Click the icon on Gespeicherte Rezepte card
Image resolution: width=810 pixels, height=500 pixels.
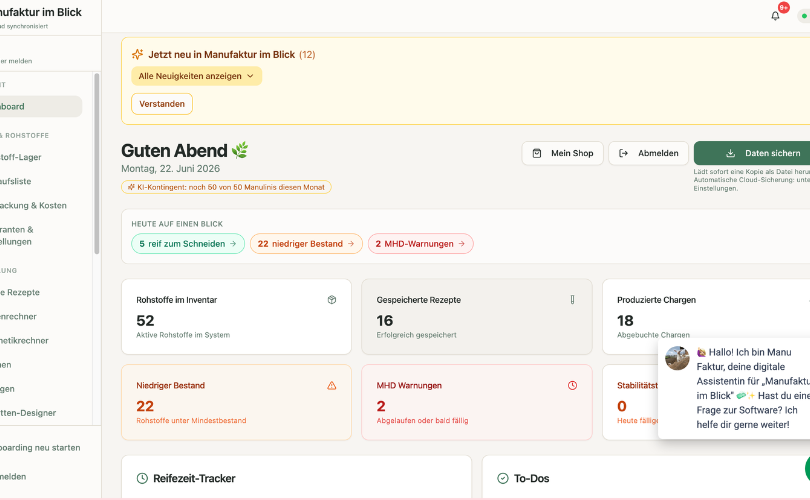pyautogui.click(x=572, y=300)
